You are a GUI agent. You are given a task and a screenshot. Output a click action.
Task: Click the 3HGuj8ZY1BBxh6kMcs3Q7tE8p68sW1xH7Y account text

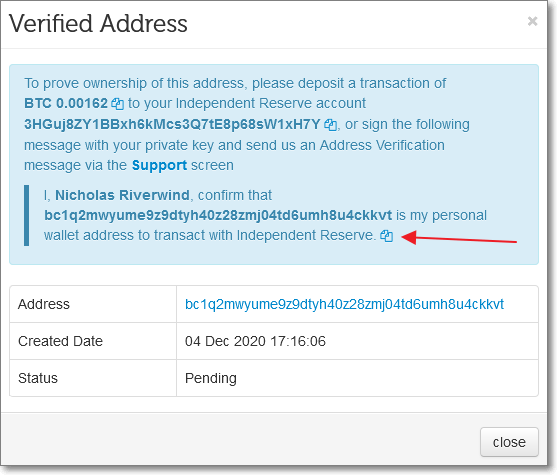click(x=172, y=124)
